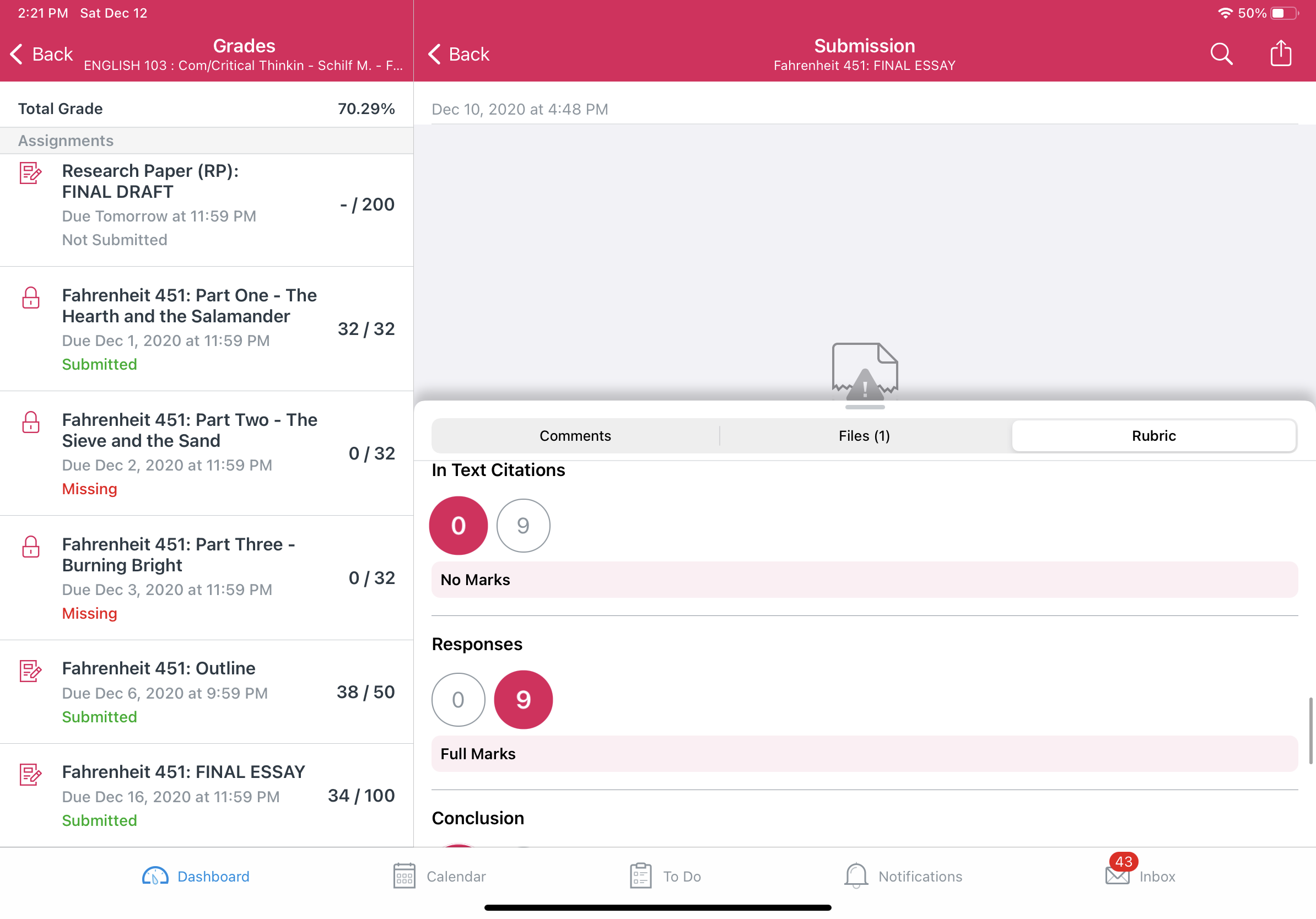Screen dimensions: 1316x919
Task: Tap the assignment icon for Fahrenheit 451: FINAL ESSAY
Action: pyautogui.click(x=30, y=774)
